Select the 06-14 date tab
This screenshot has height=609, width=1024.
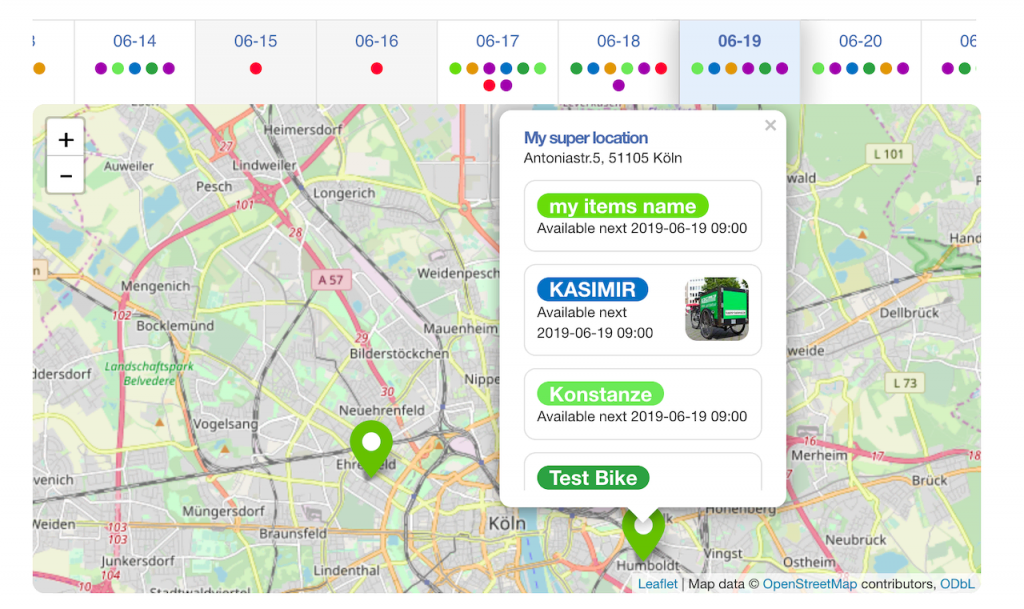[134, 42]
